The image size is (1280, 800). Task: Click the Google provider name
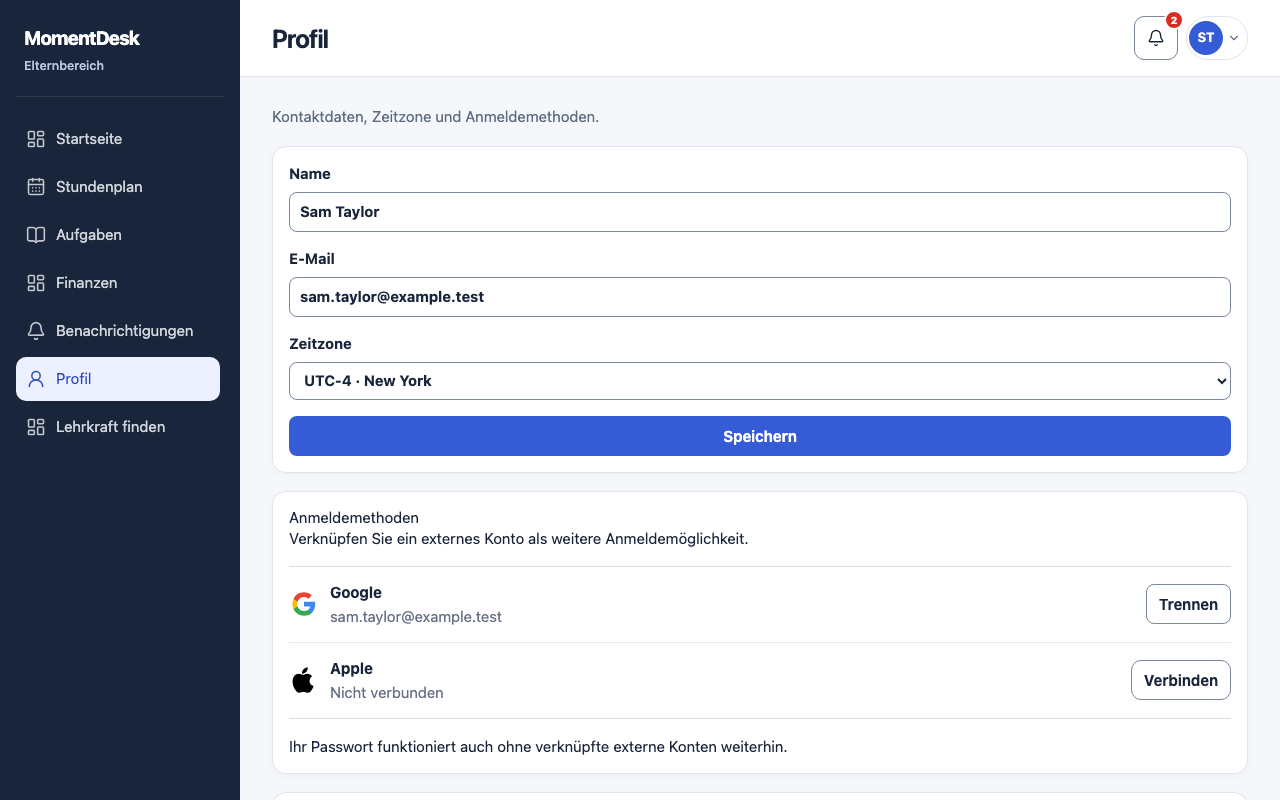pos(356,593)
